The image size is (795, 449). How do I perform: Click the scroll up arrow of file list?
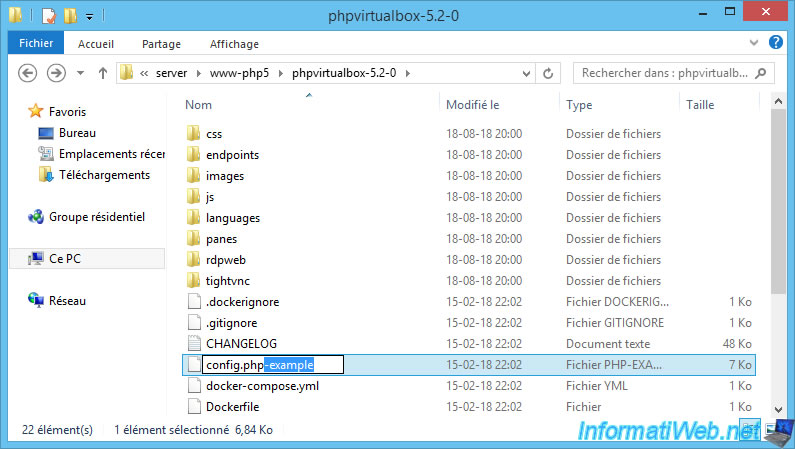click(x=778, y=101)
